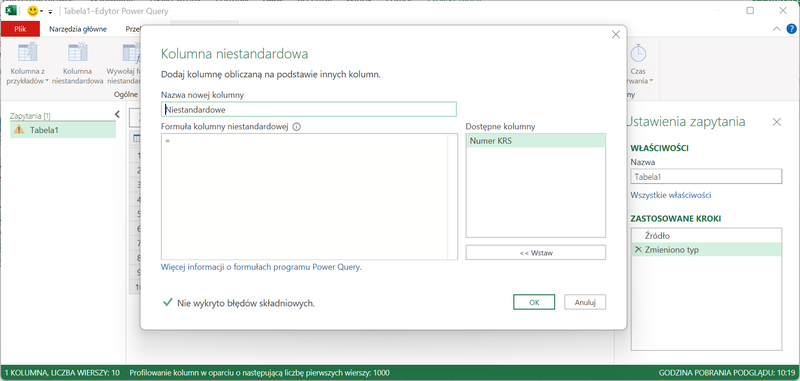Click the smiley feedback icon
Screen dimensions: 800x381
pos(33,11)
